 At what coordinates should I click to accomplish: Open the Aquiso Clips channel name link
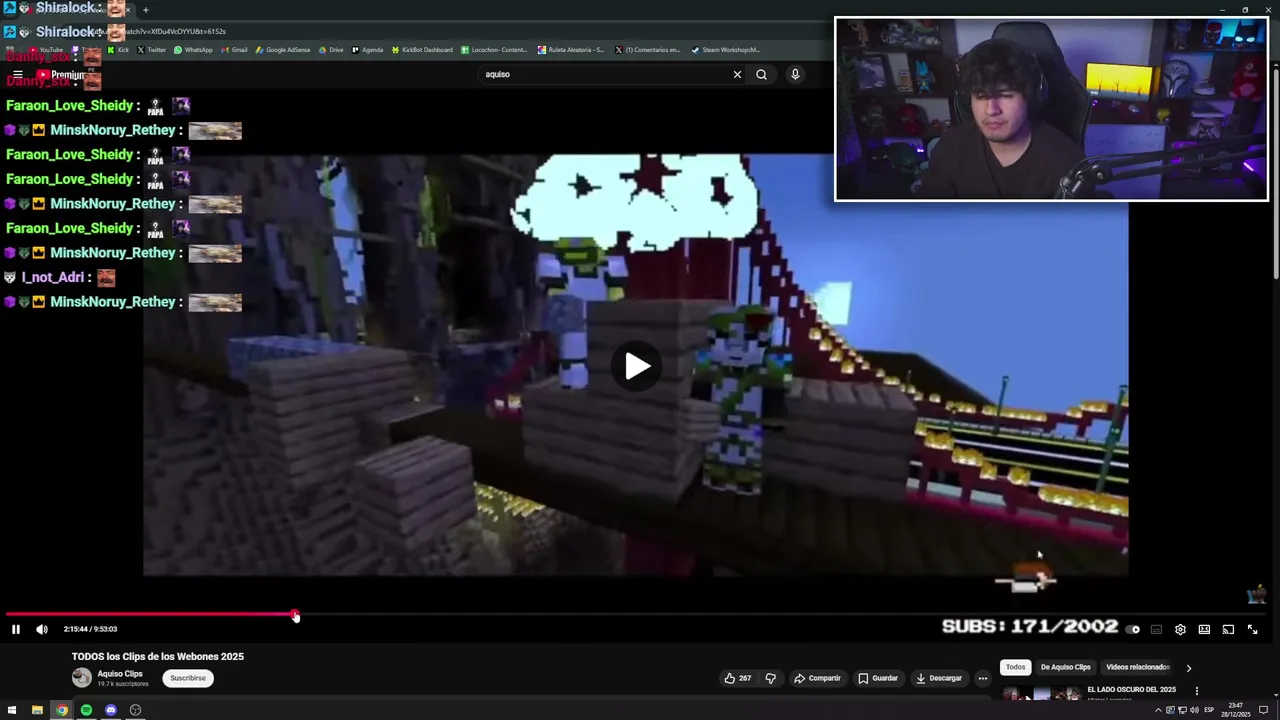point(120,674)
